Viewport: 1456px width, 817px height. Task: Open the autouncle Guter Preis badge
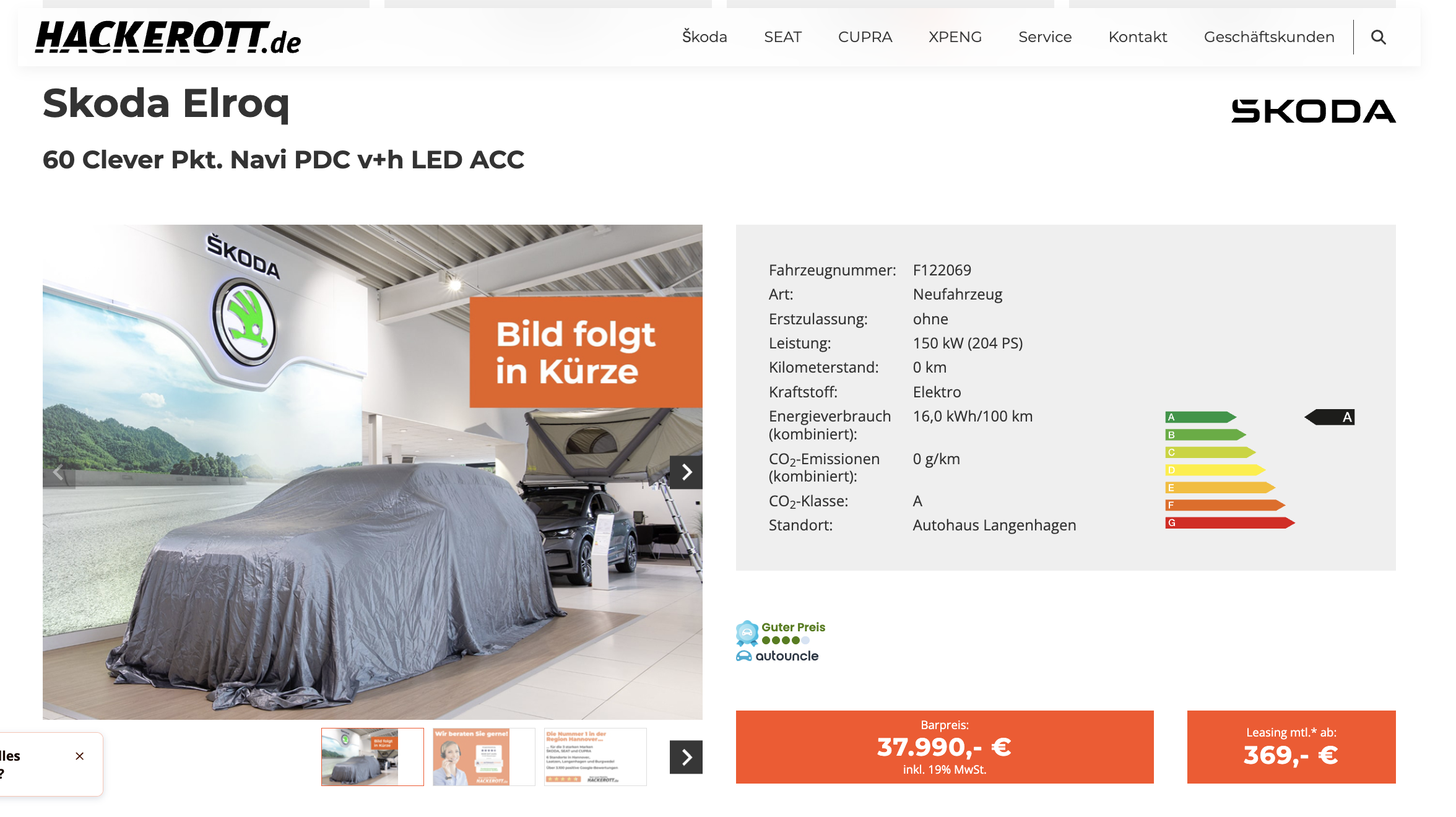pyautogui.click(x=781, y=642)
